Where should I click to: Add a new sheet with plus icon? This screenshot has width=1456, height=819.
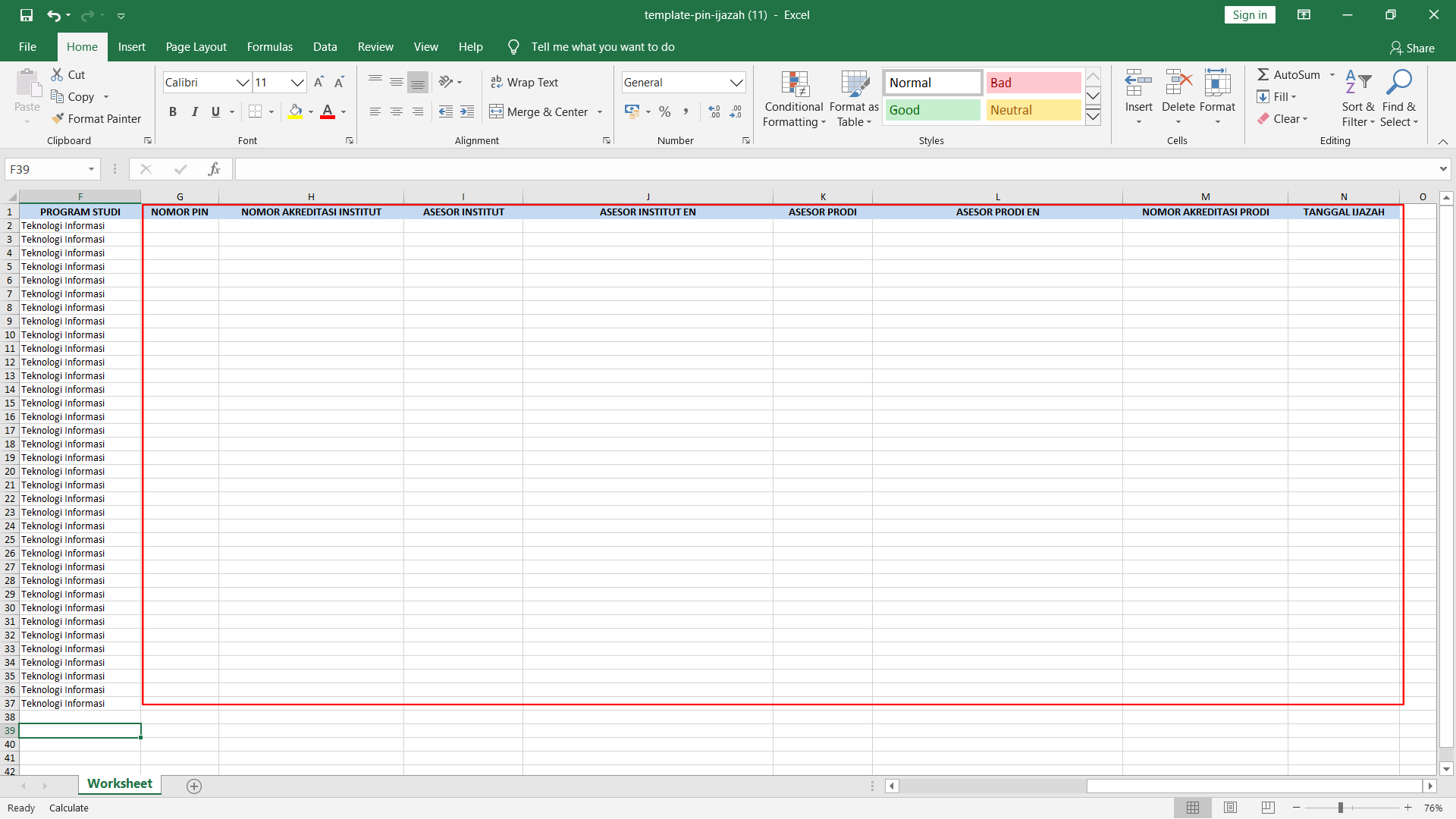(194, 786)
